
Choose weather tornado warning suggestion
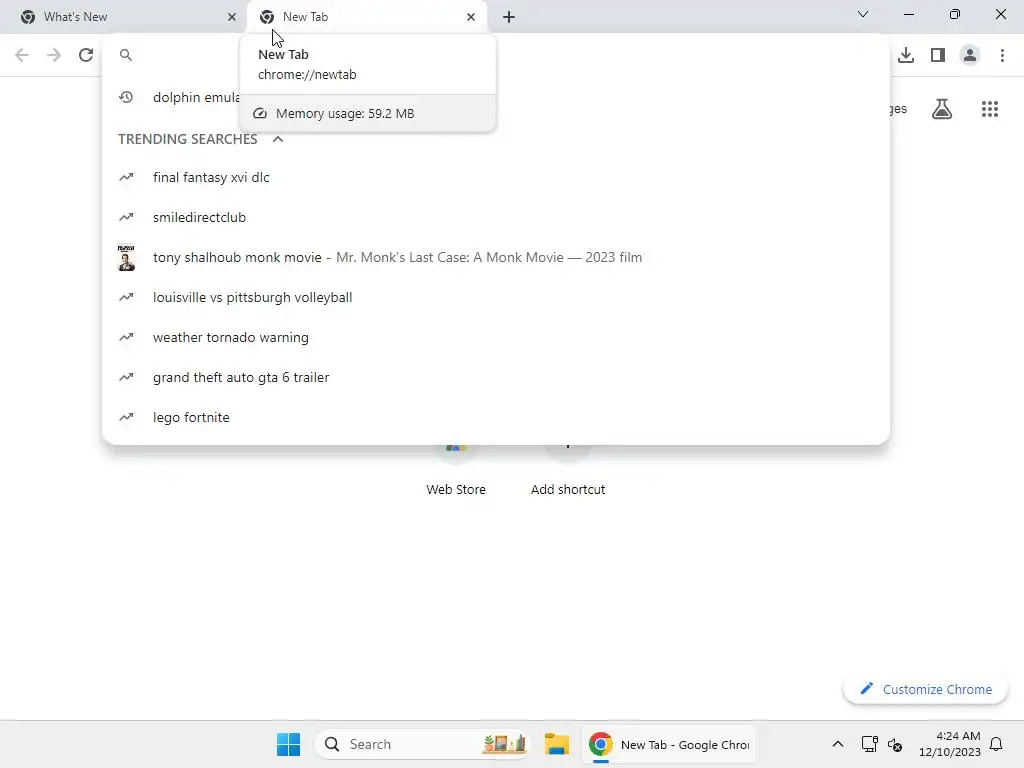(496, 337)
